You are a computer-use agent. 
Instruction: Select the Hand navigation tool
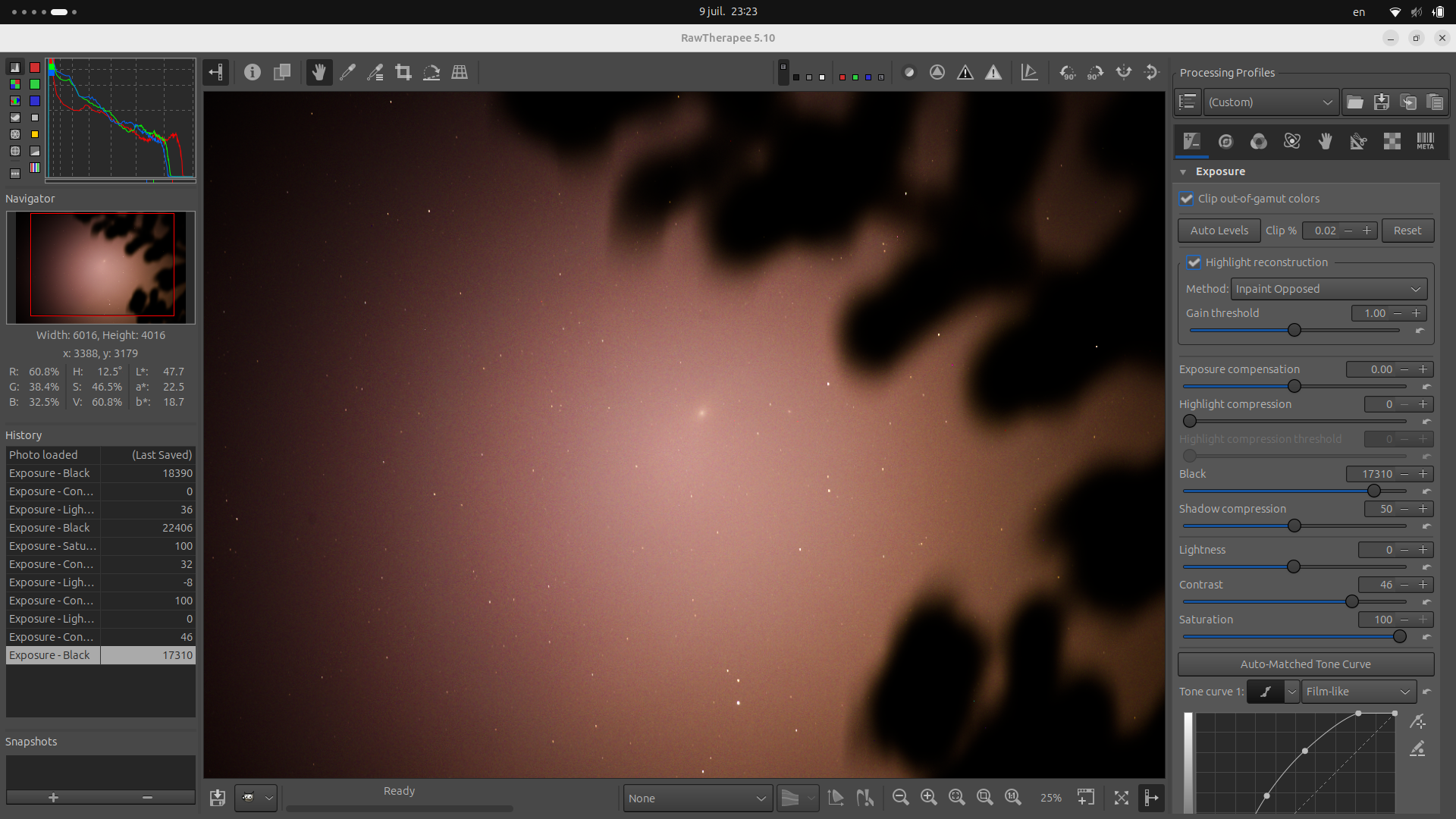click(x=319, y=73)
